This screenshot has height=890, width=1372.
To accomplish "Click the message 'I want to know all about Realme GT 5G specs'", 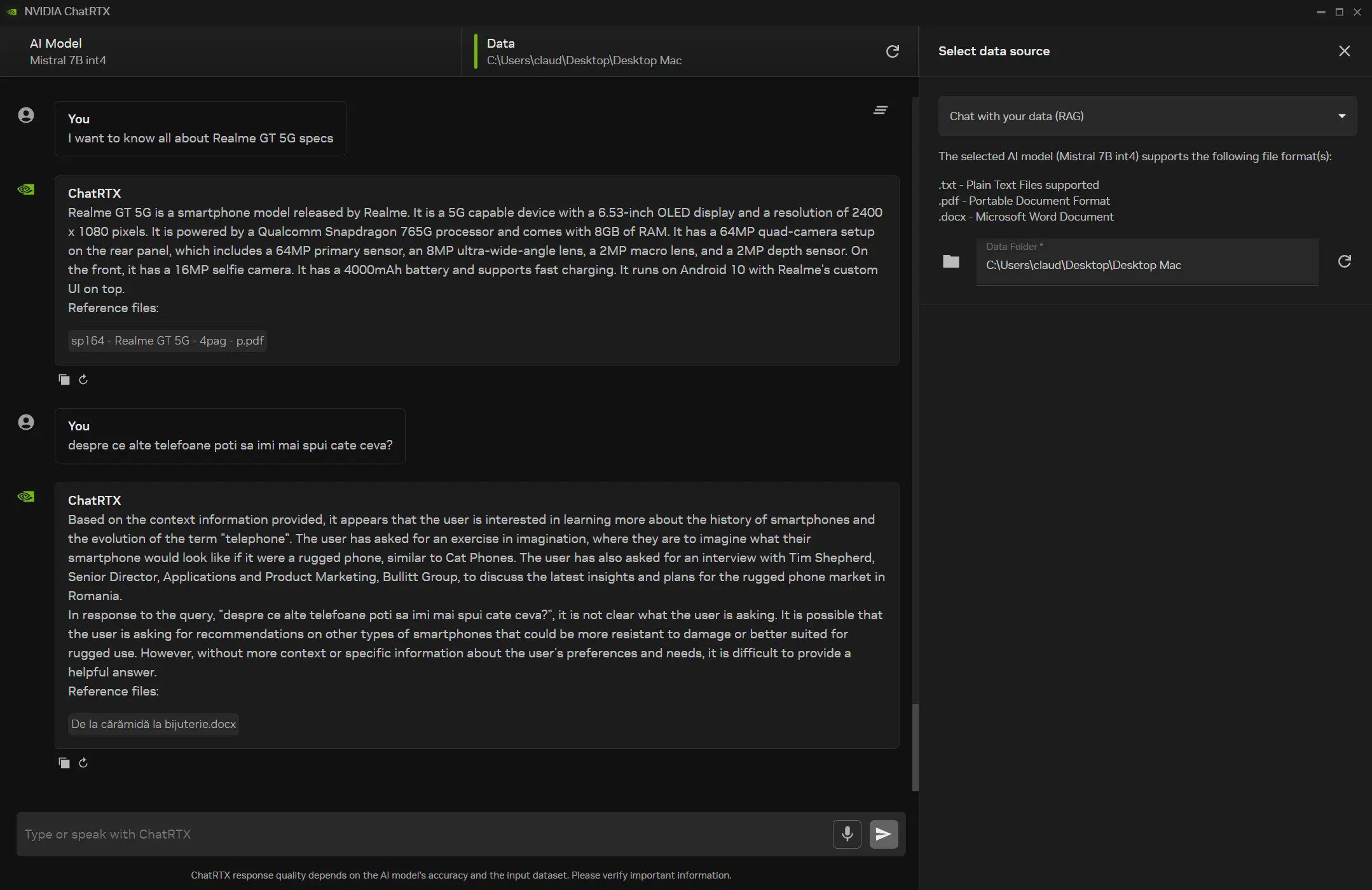I will [200, 138].
